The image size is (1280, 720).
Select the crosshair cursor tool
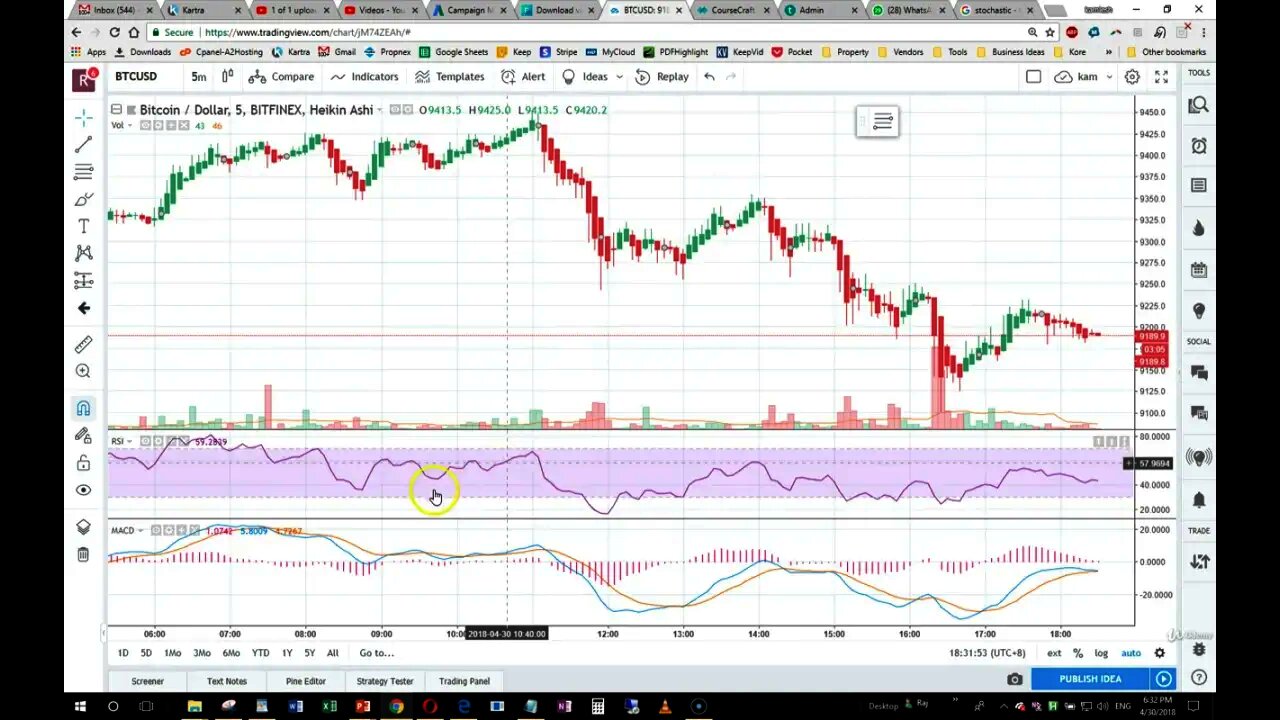84,118
